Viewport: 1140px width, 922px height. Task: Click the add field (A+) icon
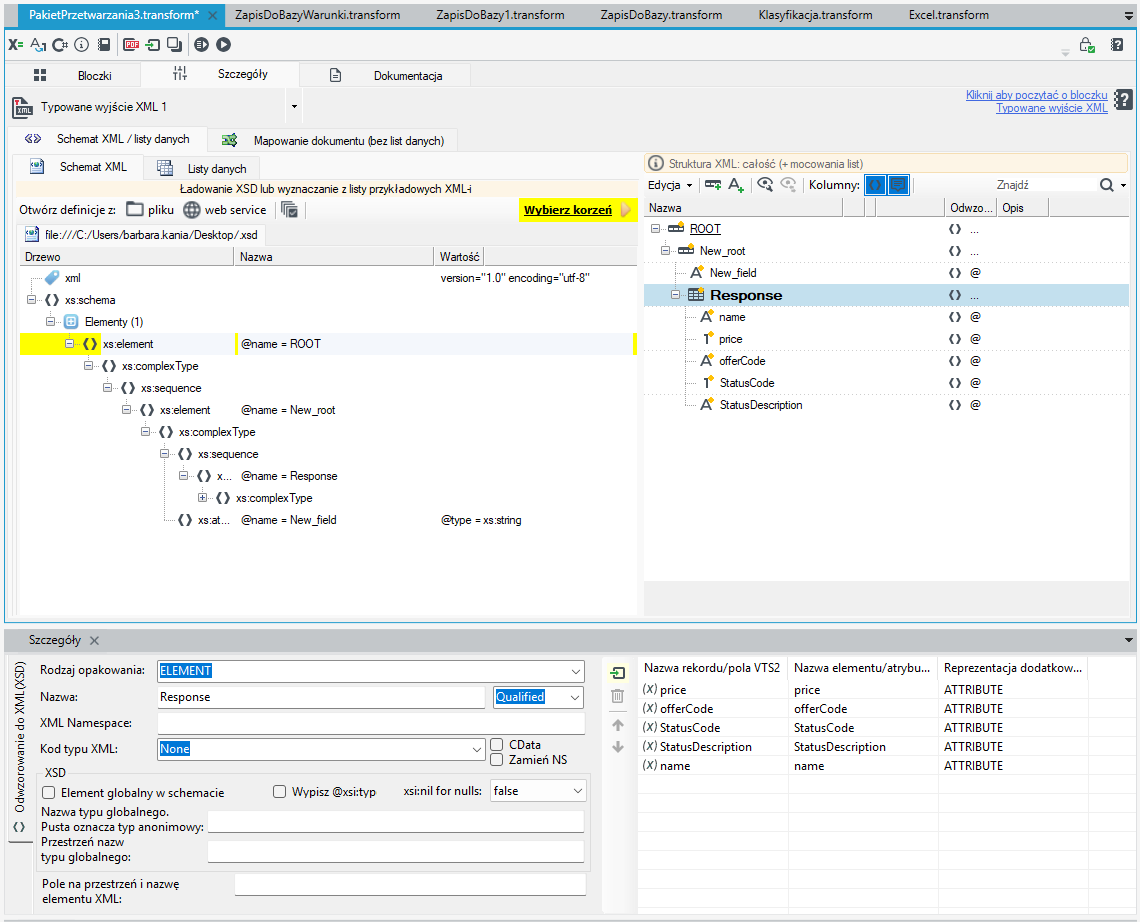tap(736, 185)
